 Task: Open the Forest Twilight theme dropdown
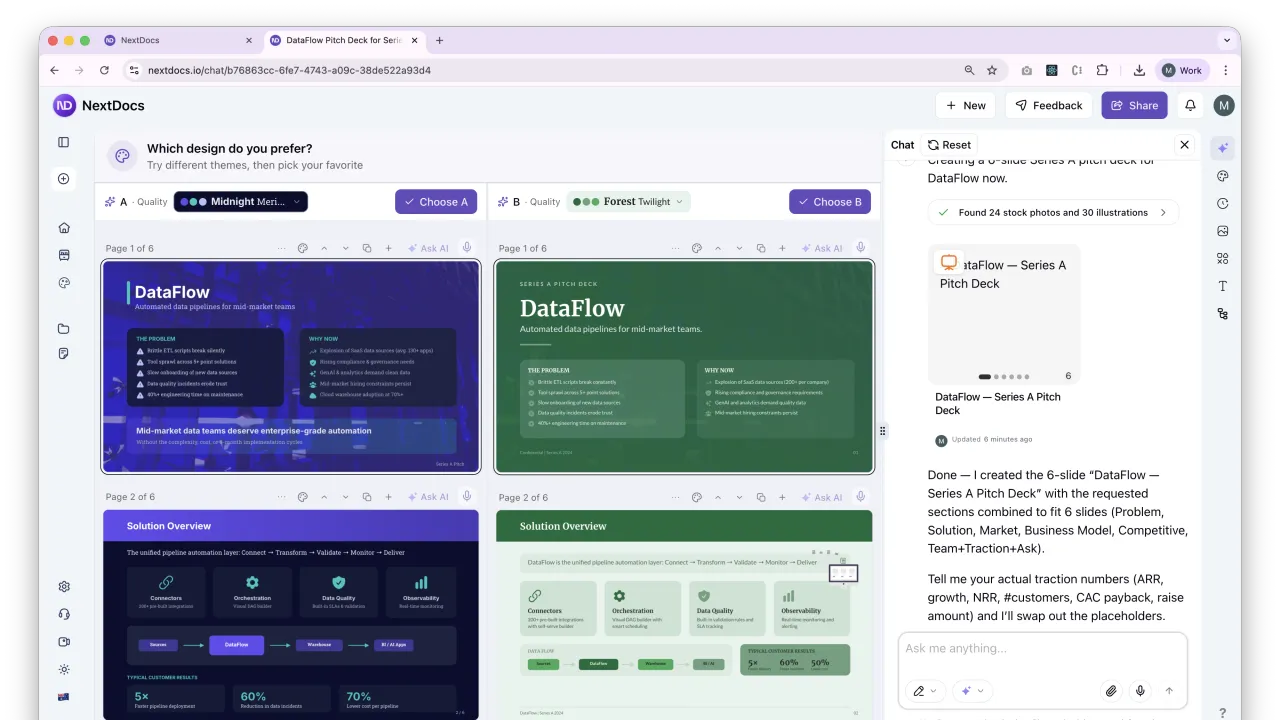pos(628,202)
